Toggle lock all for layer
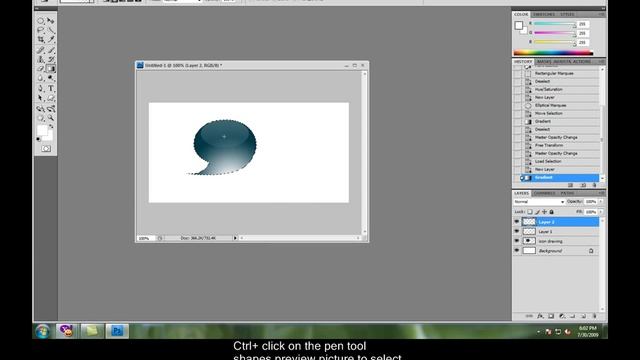 point(551,212)
